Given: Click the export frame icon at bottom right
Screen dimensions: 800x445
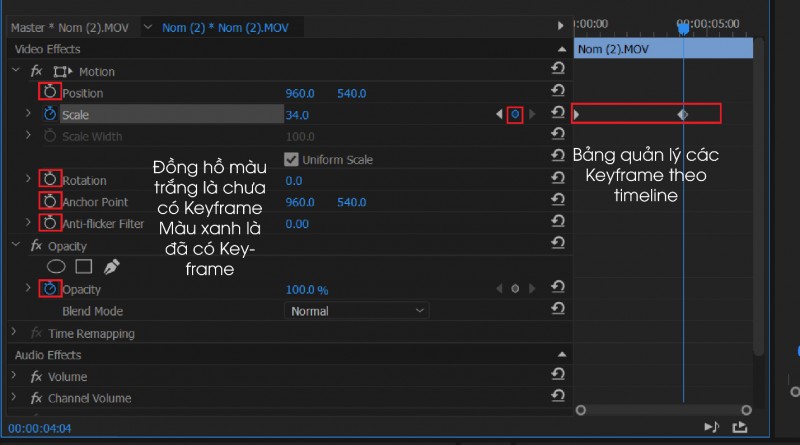Looking at the screenshot, I should tap(740, 427).
